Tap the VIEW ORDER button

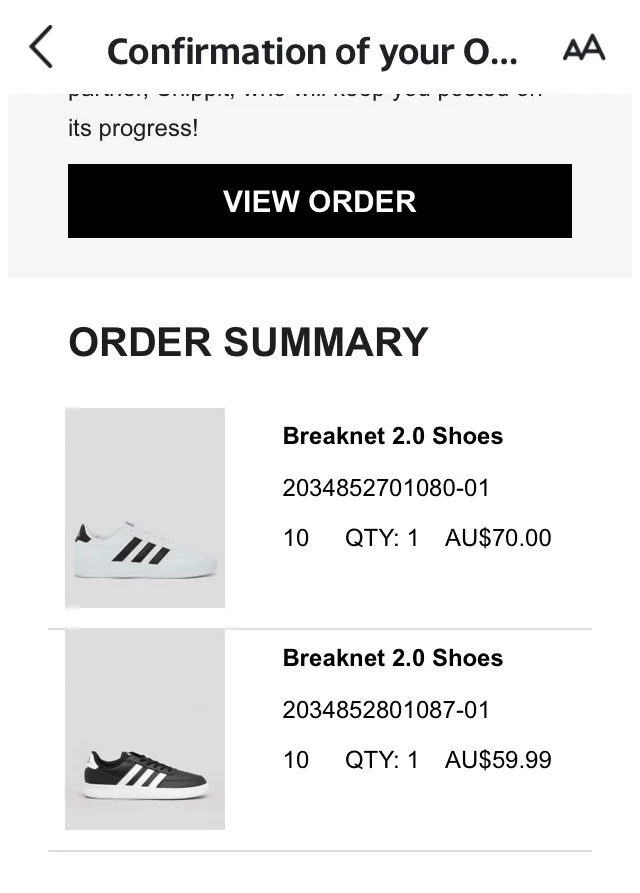pyautogui.click(x=320, y=201)
